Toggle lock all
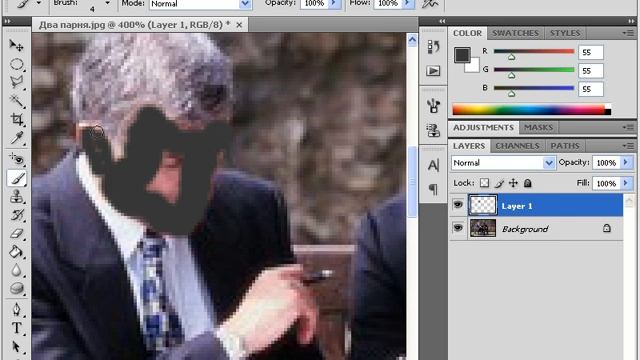The width and height of the screenshot is (640, 360). (x=528, y=183)
